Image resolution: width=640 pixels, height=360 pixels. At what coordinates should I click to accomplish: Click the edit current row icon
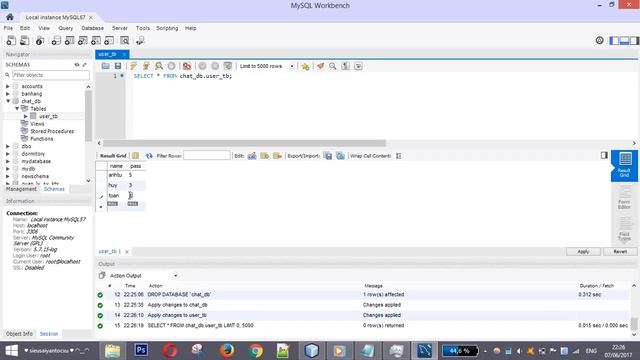coord(252,156)
